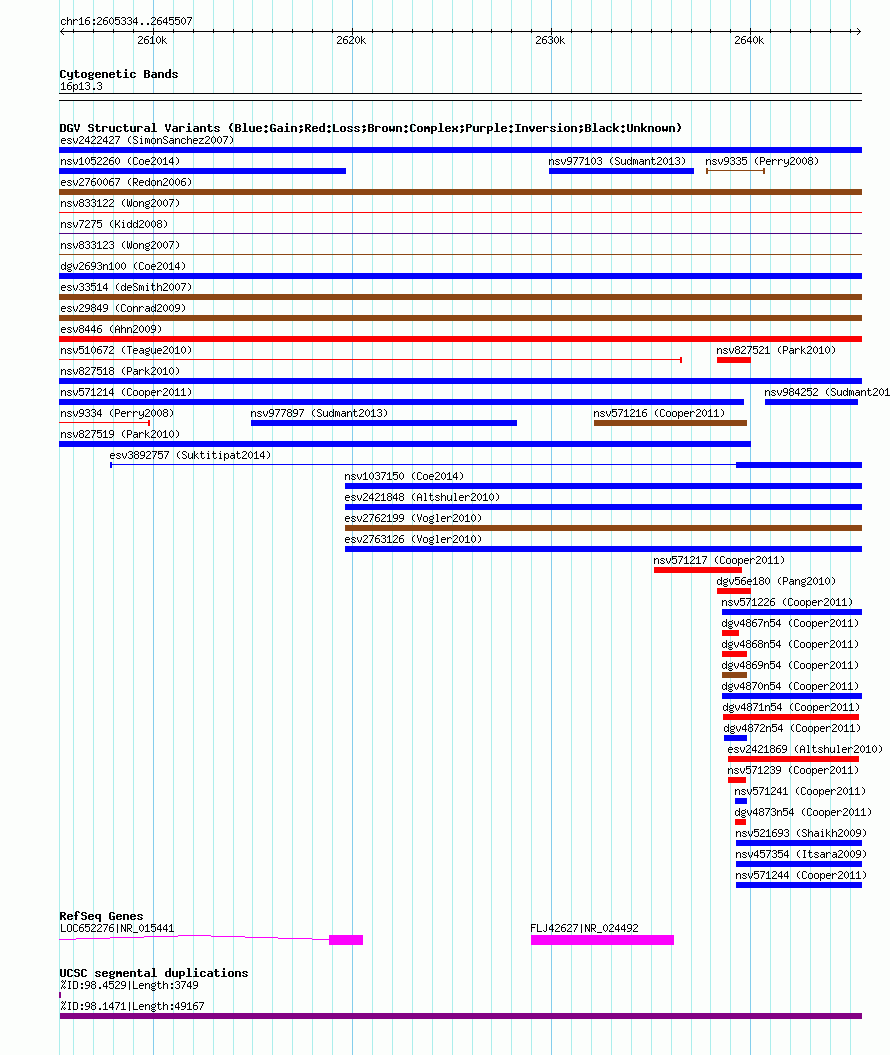The image size is (890, 1055).
Task: Select dgv2693n100 (Coe2014) label
Action: (x=122, y=266)
